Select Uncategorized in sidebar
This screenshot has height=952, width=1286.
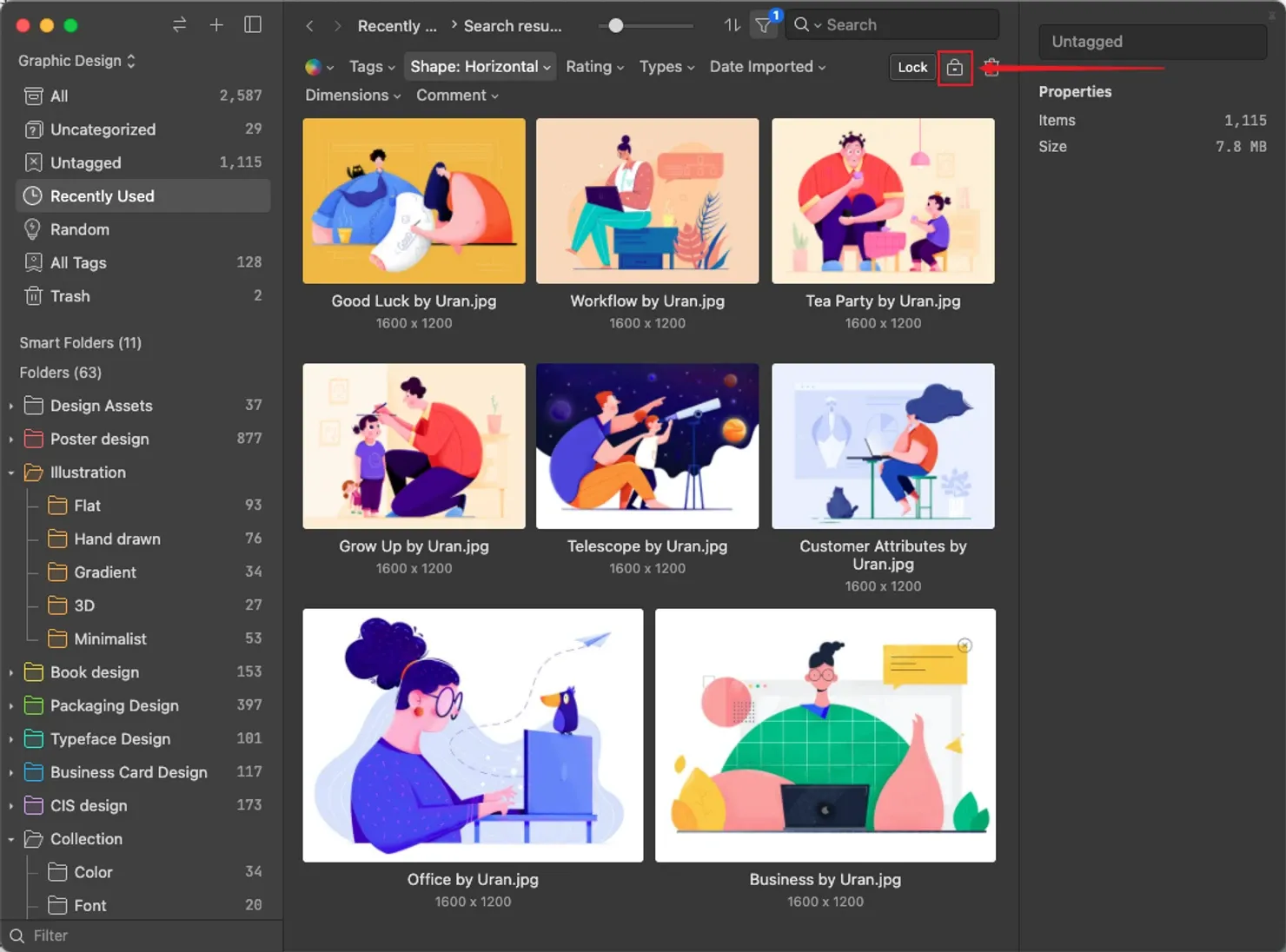[x=143, y=129]
